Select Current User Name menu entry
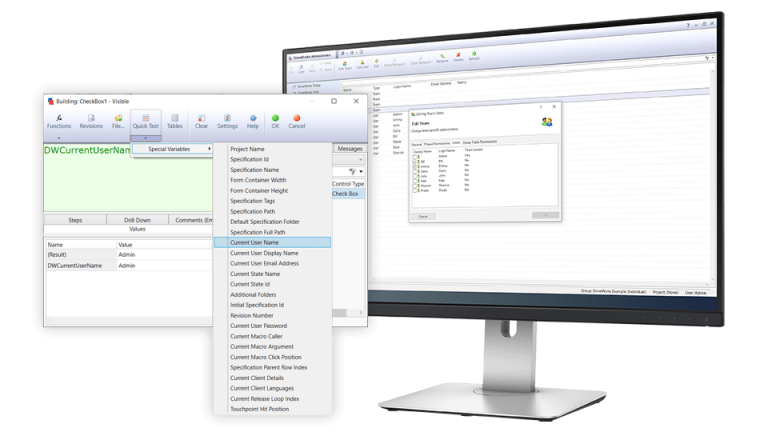768x432 pixels. click(272, 242)
